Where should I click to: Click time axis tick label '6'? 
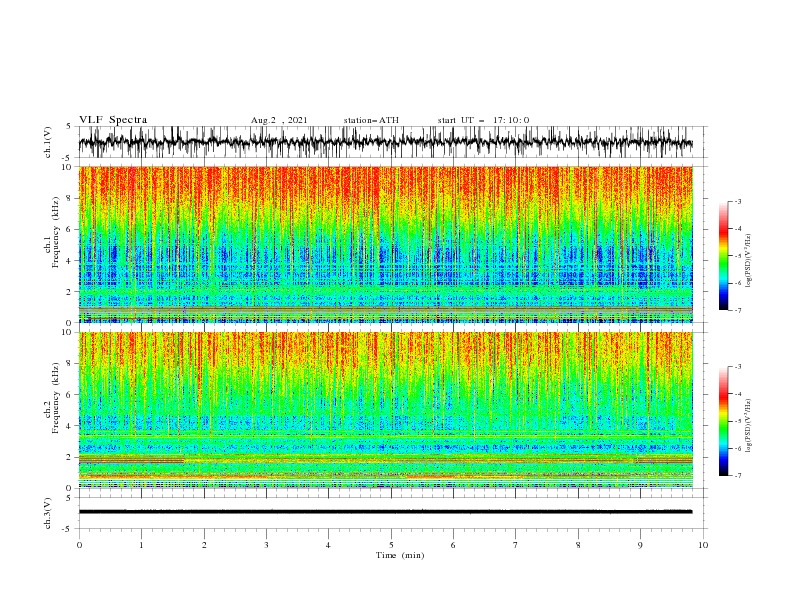453,545
